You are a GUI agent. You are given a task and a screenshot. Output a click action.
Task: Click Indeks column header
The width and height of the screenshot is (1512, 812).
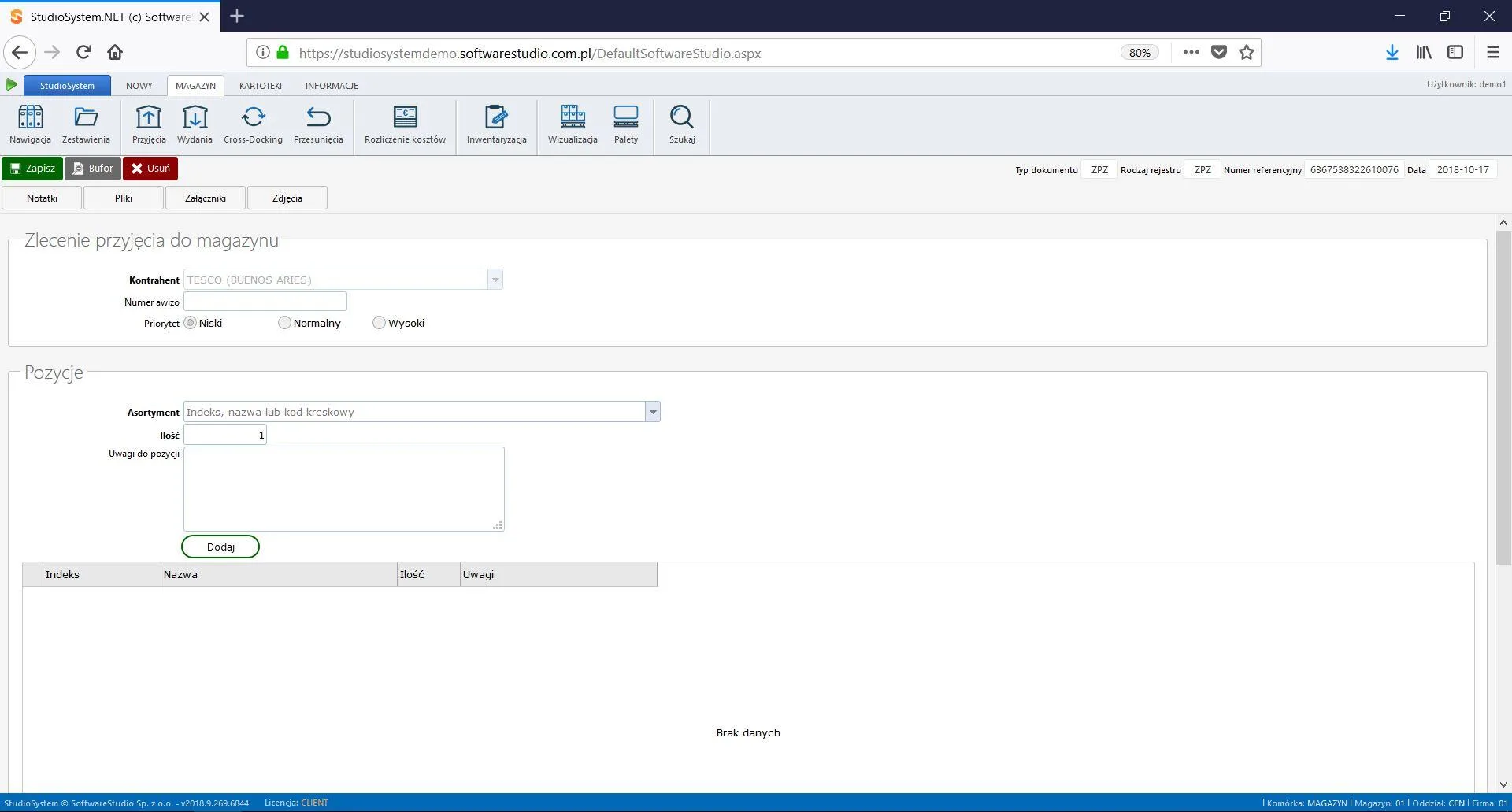coord(102,574)
